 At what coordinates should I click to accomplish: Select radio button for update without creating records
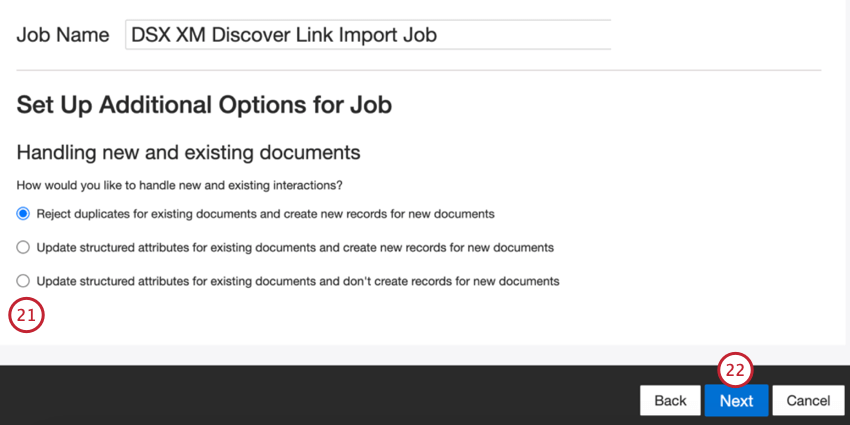23,281
